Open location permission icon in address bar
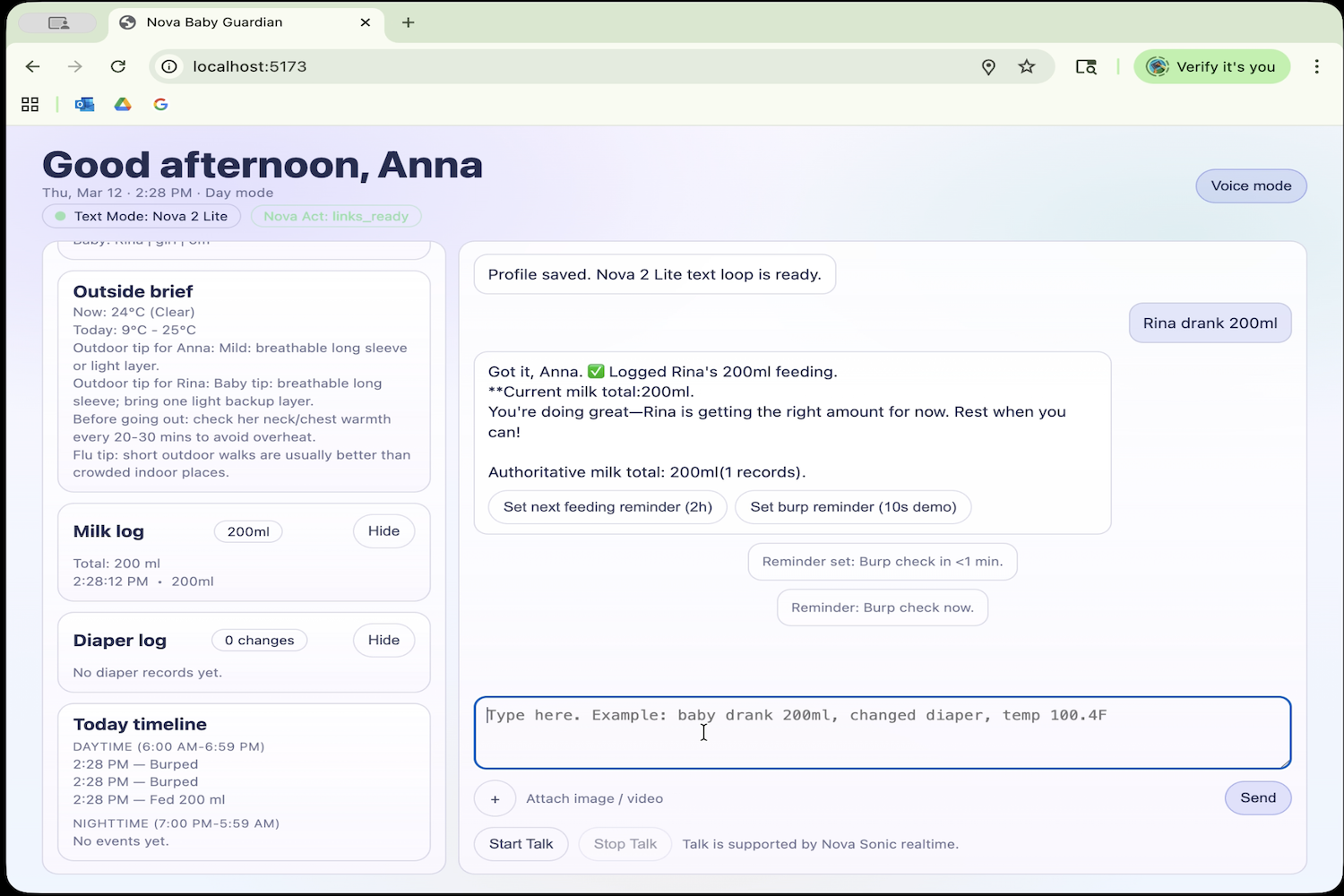The width and height of the screenshot is (1344, 896). [988, 66]
